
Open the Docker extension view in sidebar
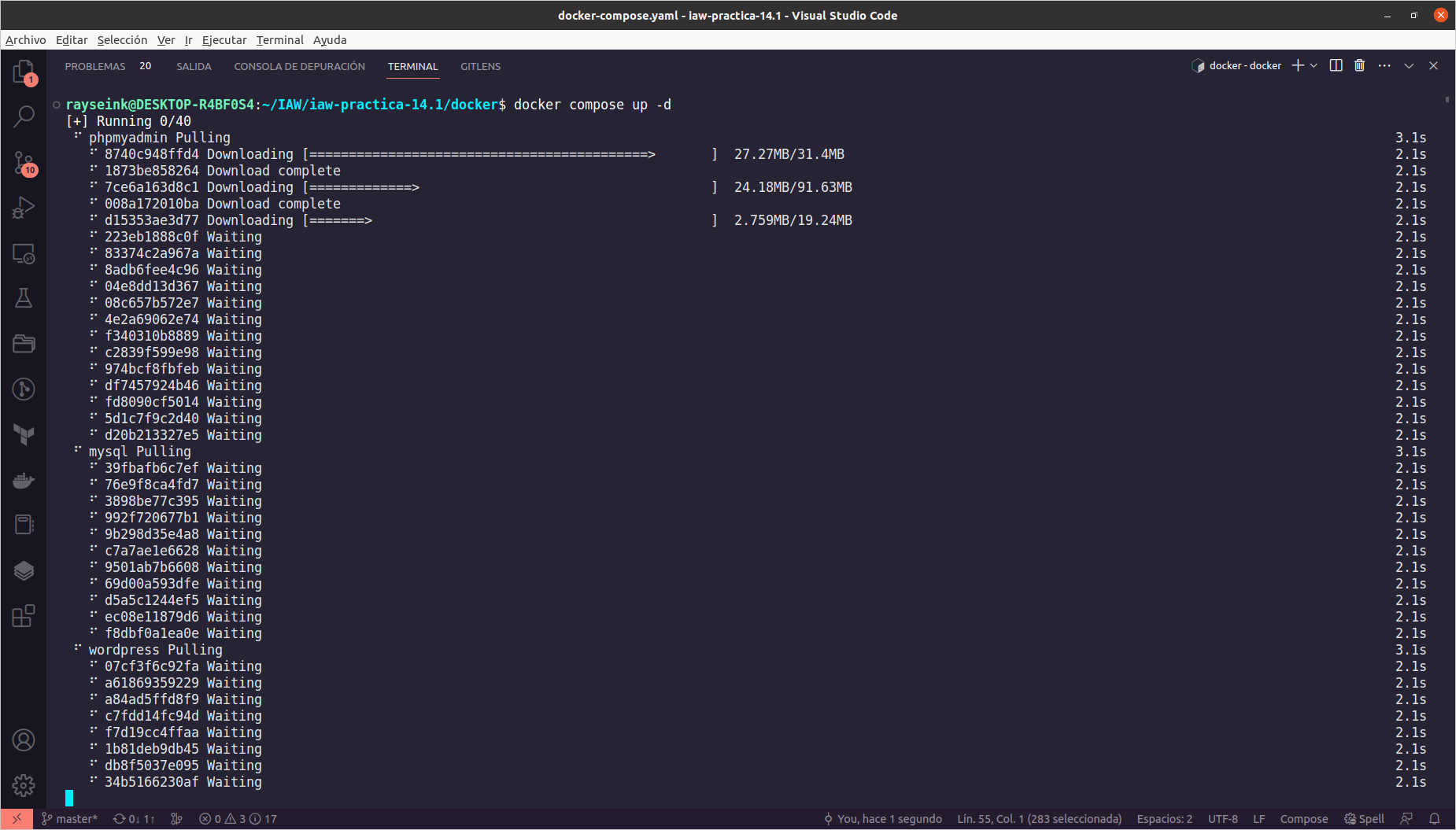click(24, 480)
